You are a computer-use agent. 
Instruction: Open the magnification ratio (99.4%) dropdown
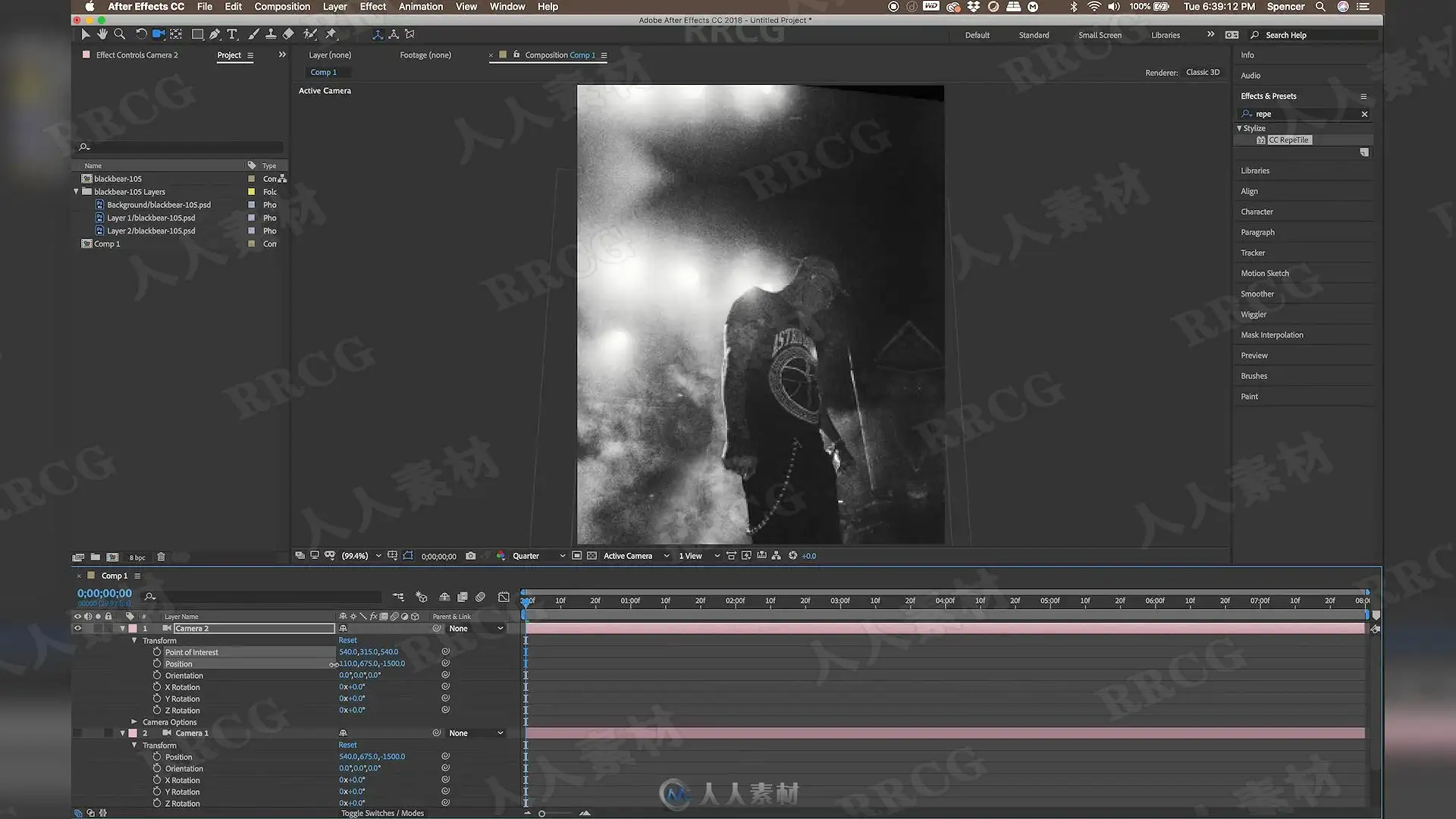(361, 556)
